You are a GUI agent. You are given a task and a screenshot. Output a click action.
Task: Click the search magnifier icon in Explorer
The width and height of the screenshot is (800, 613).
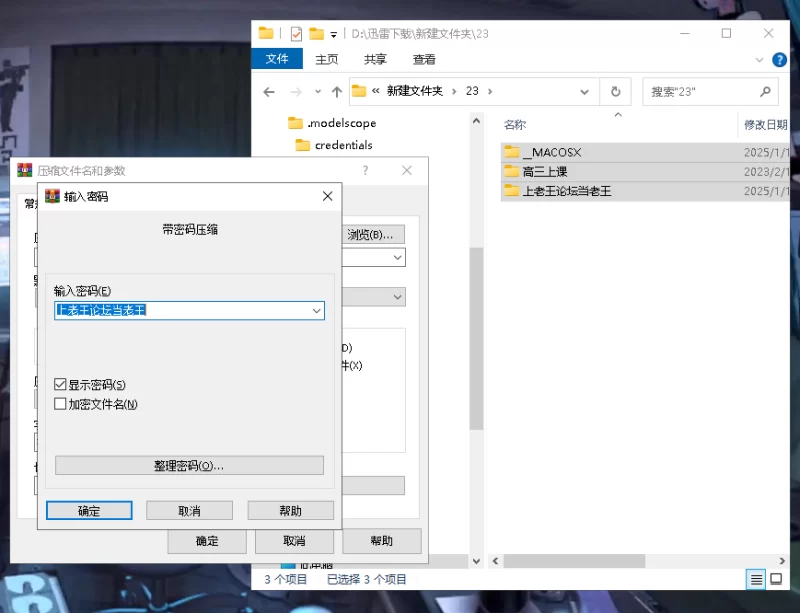pyautogui.click(x=765, y=92)
